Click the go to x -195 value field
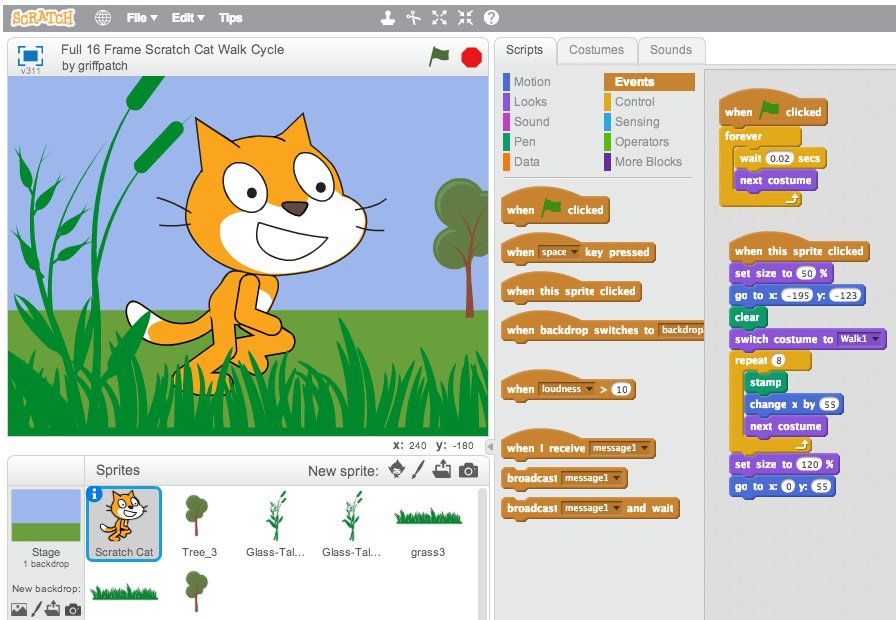The height and width of the screenshot is (620, 896). (x=797, y=295)
